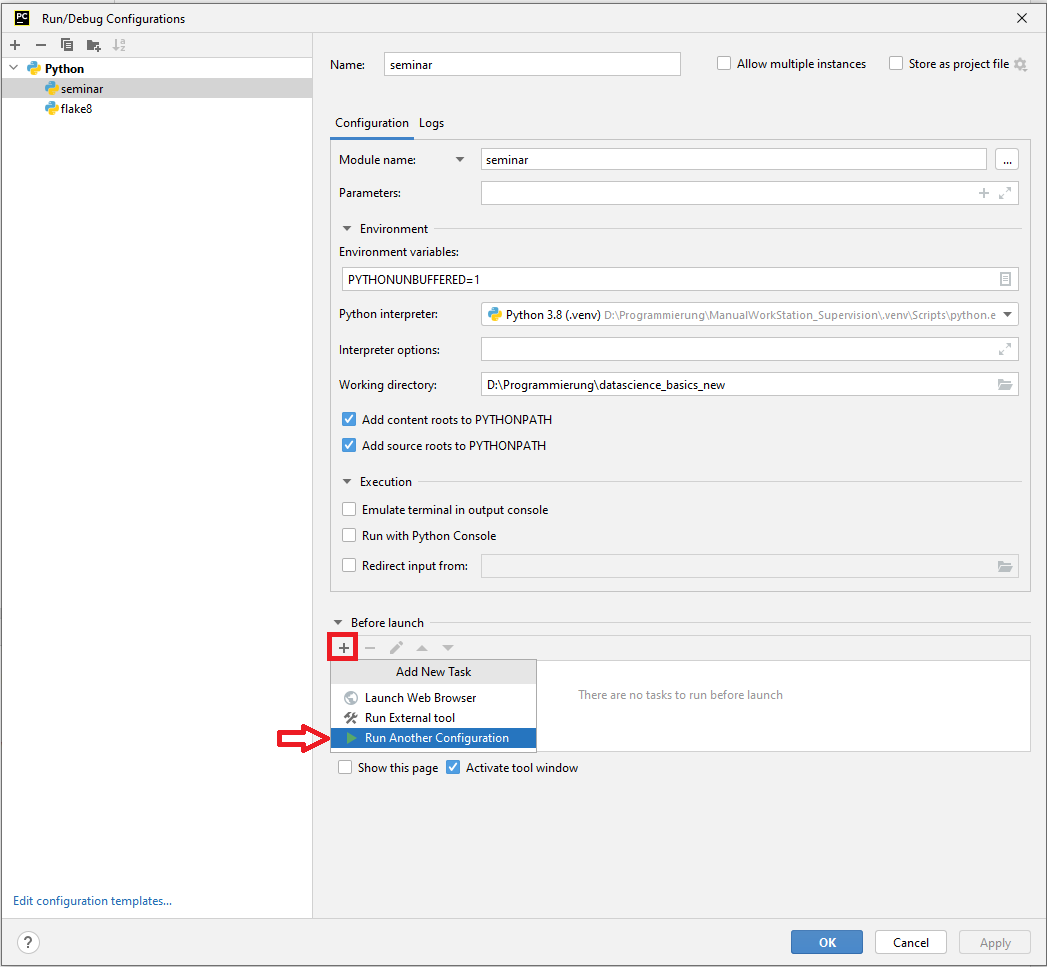Screen dimensions: 1047x967
Task: Uncheck Add content roots to PYTHONPATH
Action: pos(349,420)
